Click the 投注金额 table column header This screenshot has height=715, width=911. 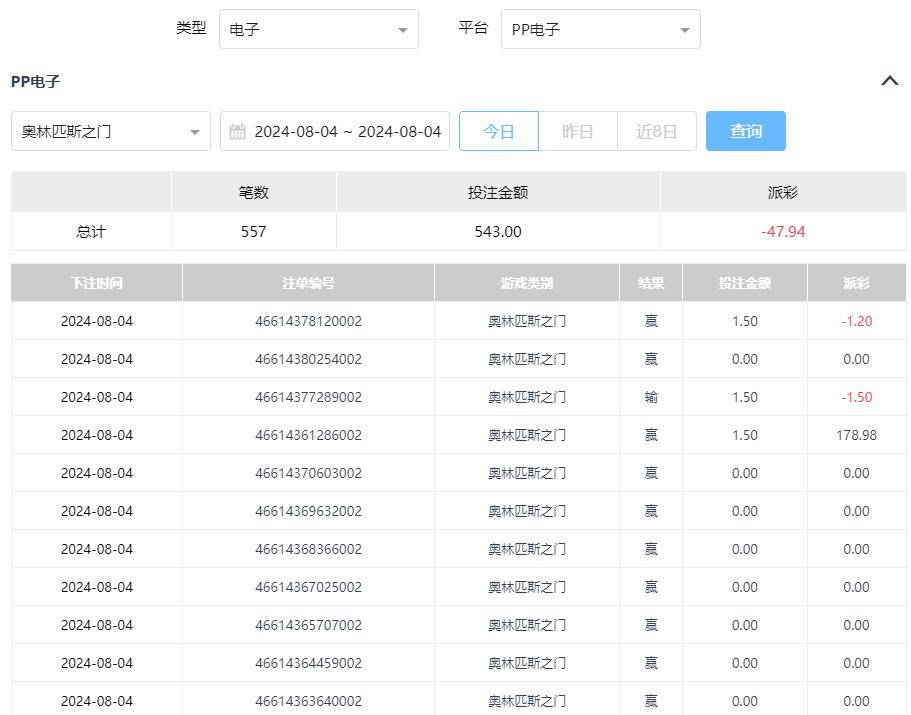pos(744,283)
